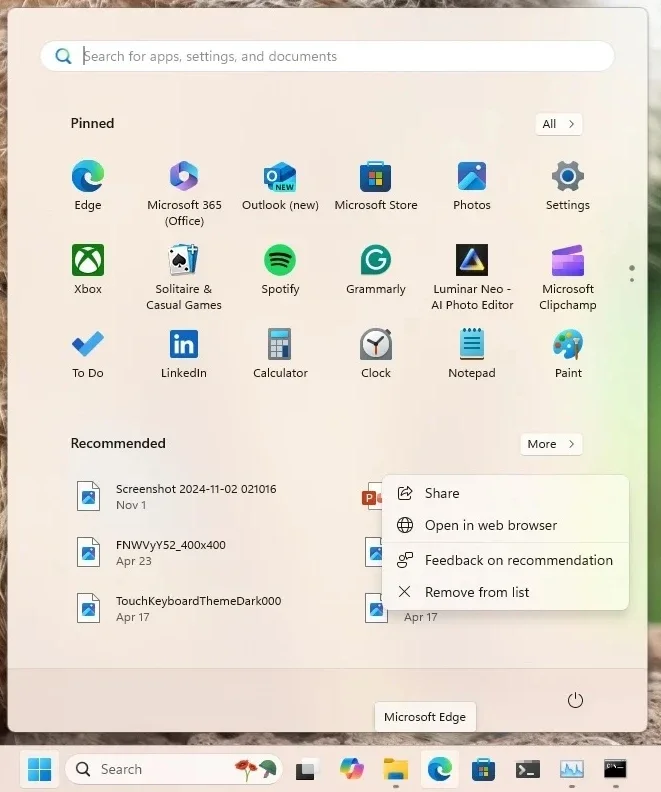This screenshot has width=661, height=792.
Task: Expand More recommended items
Action: (x=551, y=444)
